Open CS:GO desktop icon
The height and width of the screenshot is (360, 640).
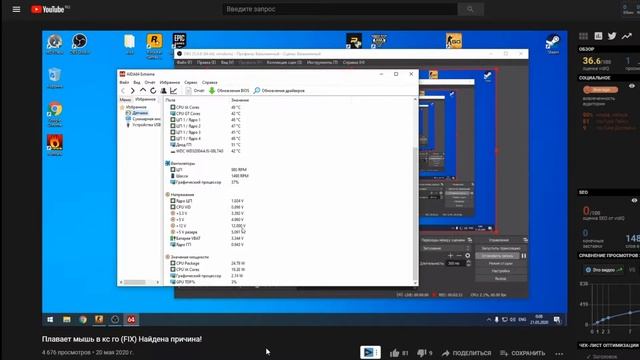454,41
